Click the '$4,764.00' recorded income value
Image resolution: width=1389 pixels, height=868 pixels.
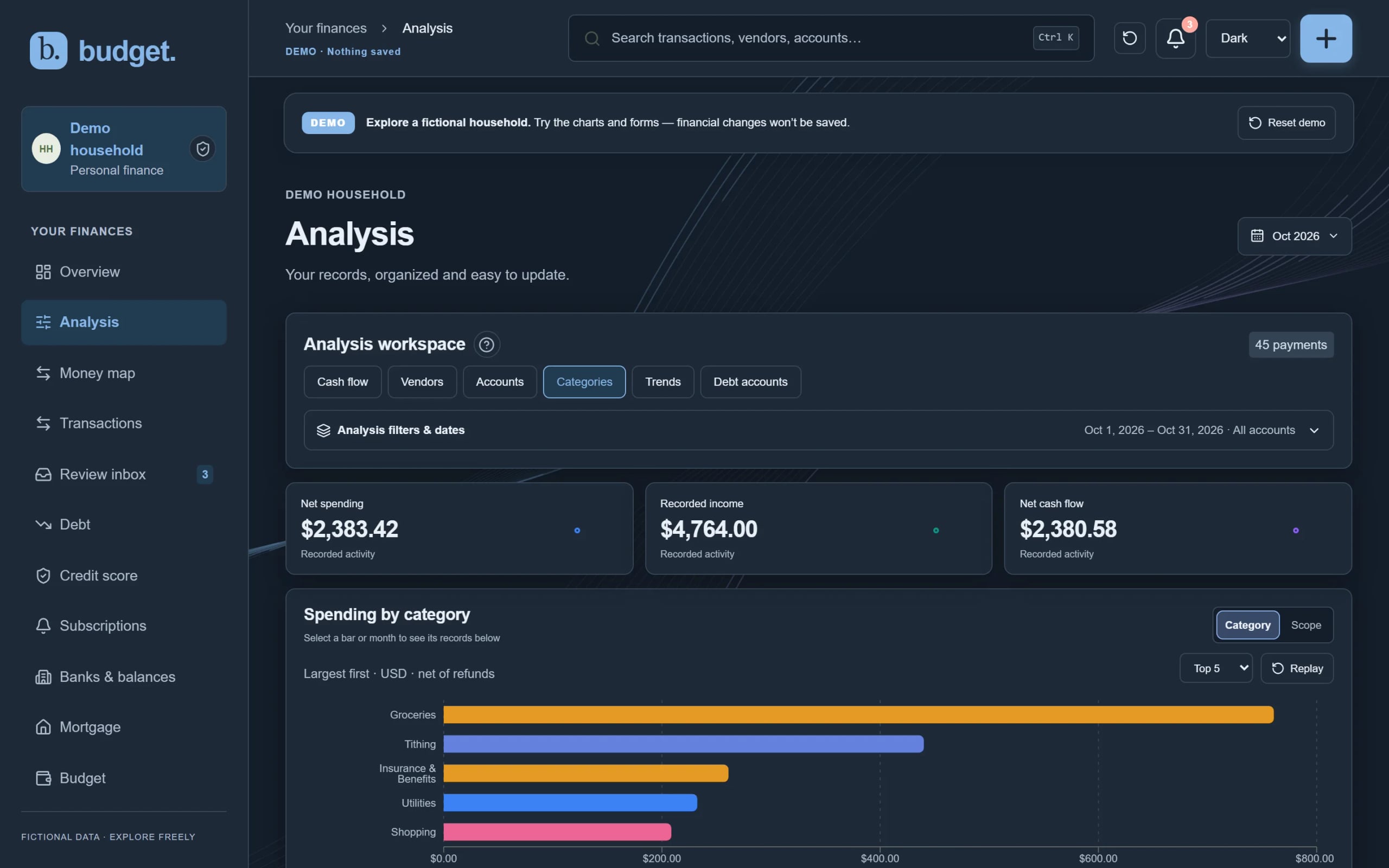tap(709, 529)
